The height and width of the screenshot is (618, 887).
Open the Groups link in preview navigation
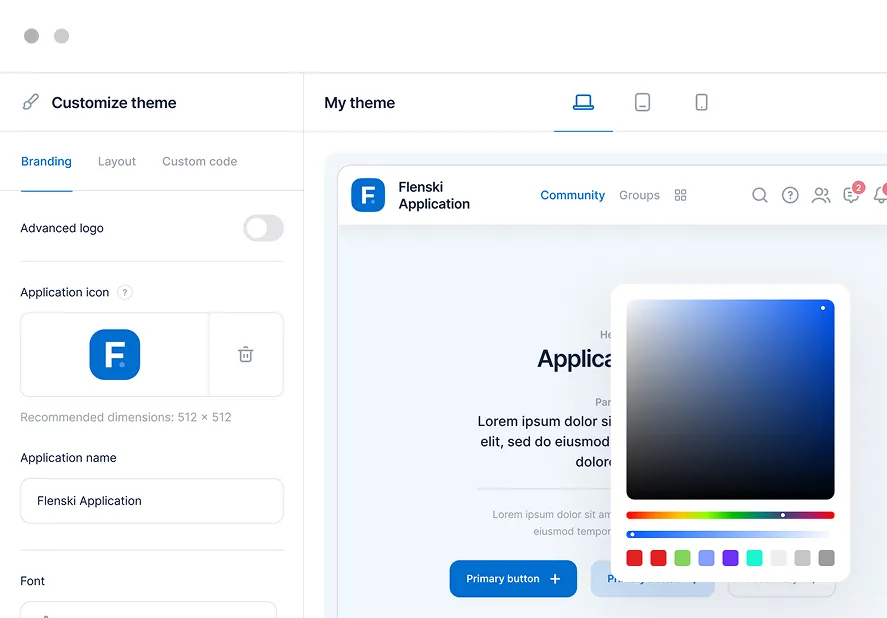coord(639,195)
